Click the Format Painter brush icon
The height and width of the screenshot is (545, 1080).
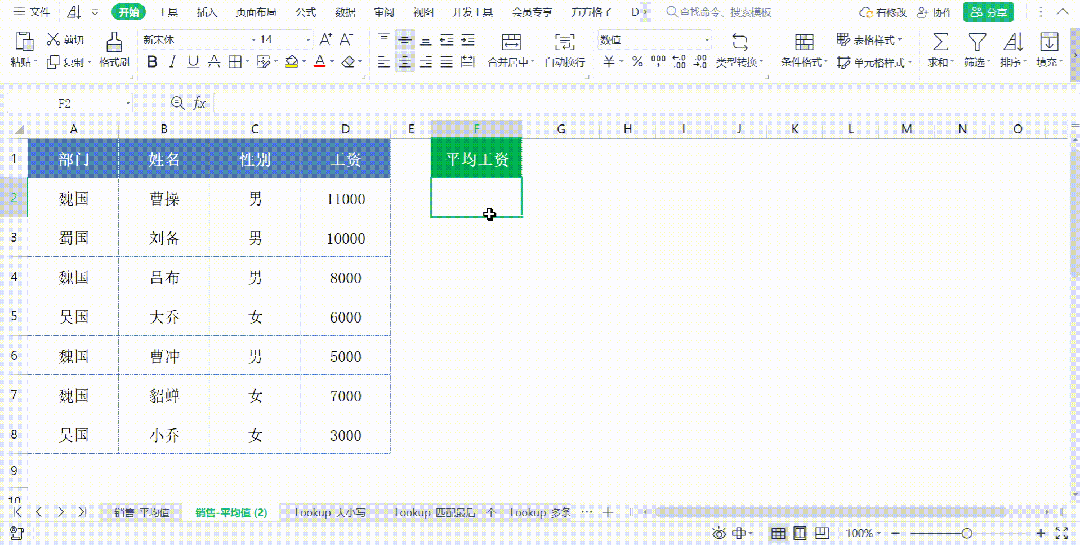click(x=114, y=41)
